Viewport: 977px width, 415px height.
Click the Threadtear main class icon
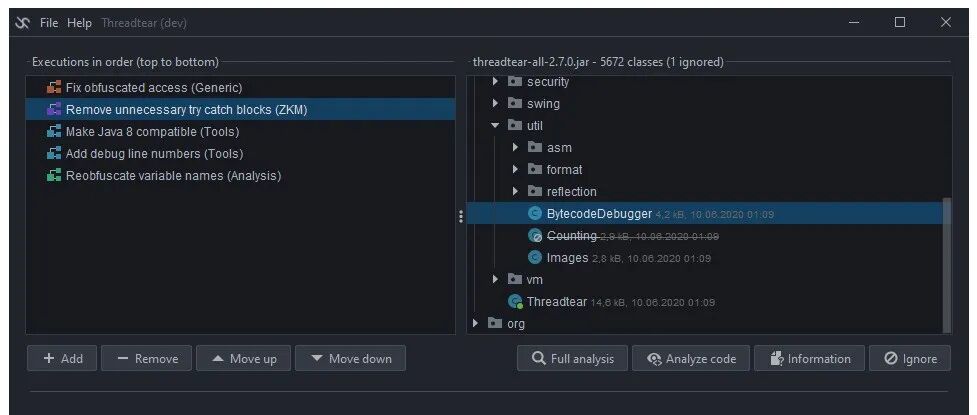pos(515,302)
